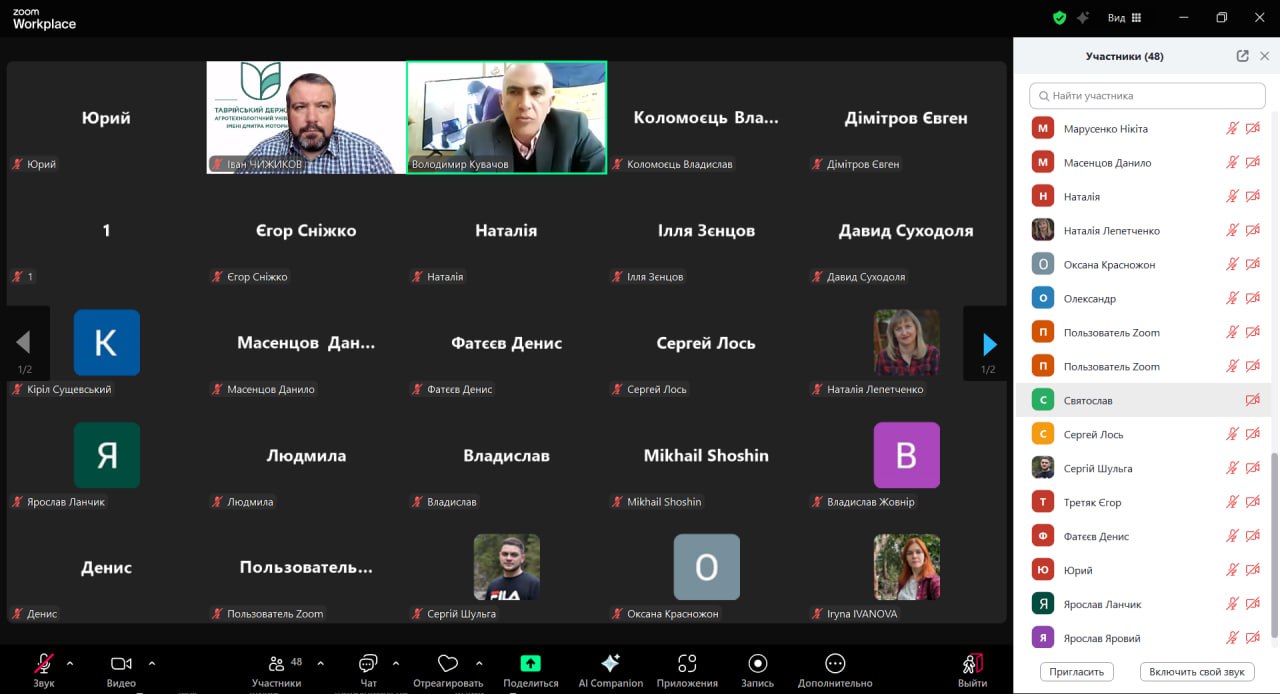Screen dimensions: 1280x694
Task: Open the Вид view layout menu
Action: click(1124, 18)
